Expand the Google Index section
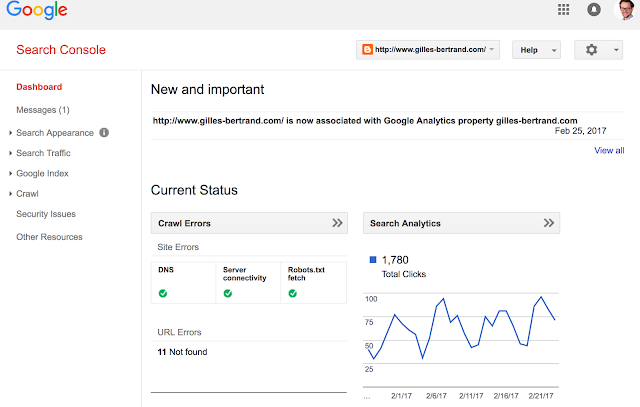This screenshot has height=407, width=640. point(42,173)
